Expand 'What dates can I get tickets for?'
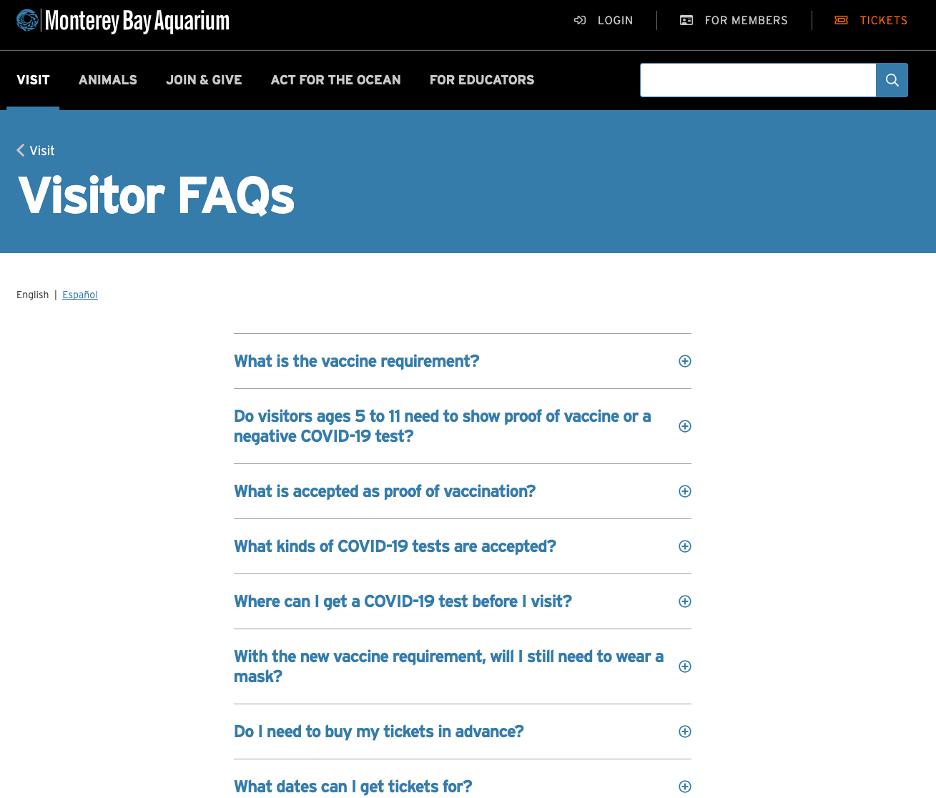 pyautogui.click(x=353, y=786)
